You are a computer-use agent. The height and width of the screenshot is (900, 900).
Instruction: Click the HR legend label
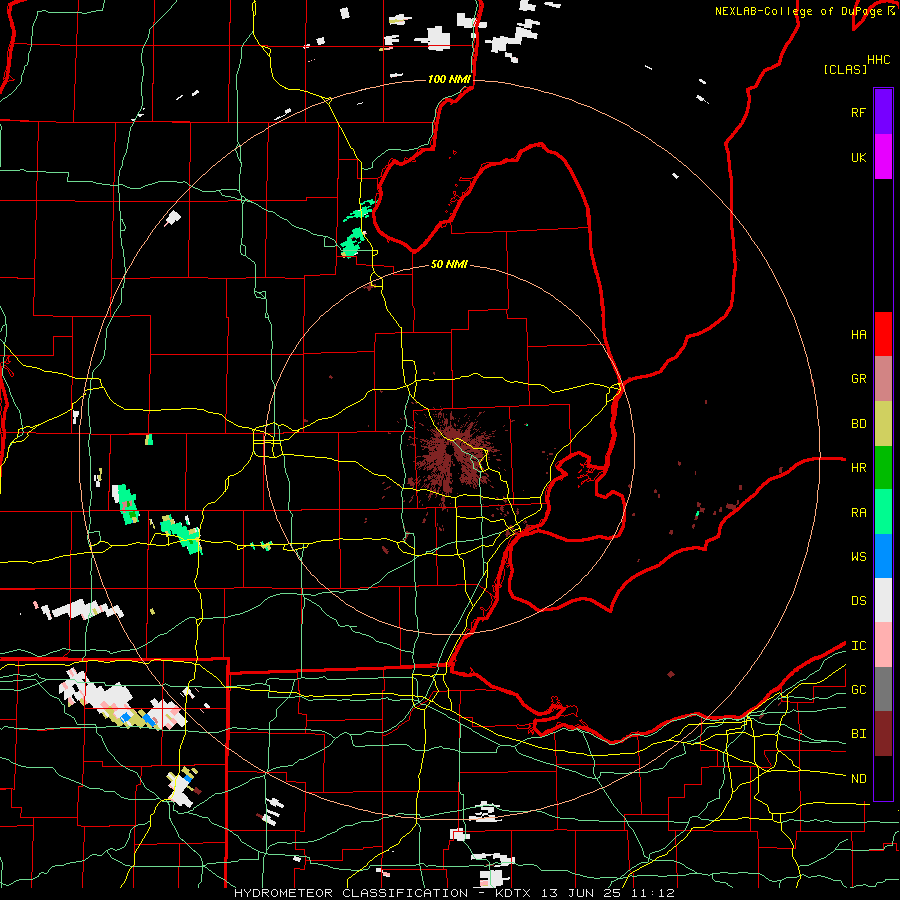(858, 468)
